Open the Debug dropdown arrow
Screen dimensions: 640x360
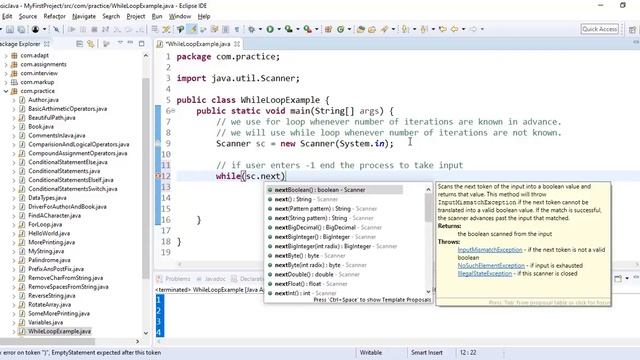(260, 29)
